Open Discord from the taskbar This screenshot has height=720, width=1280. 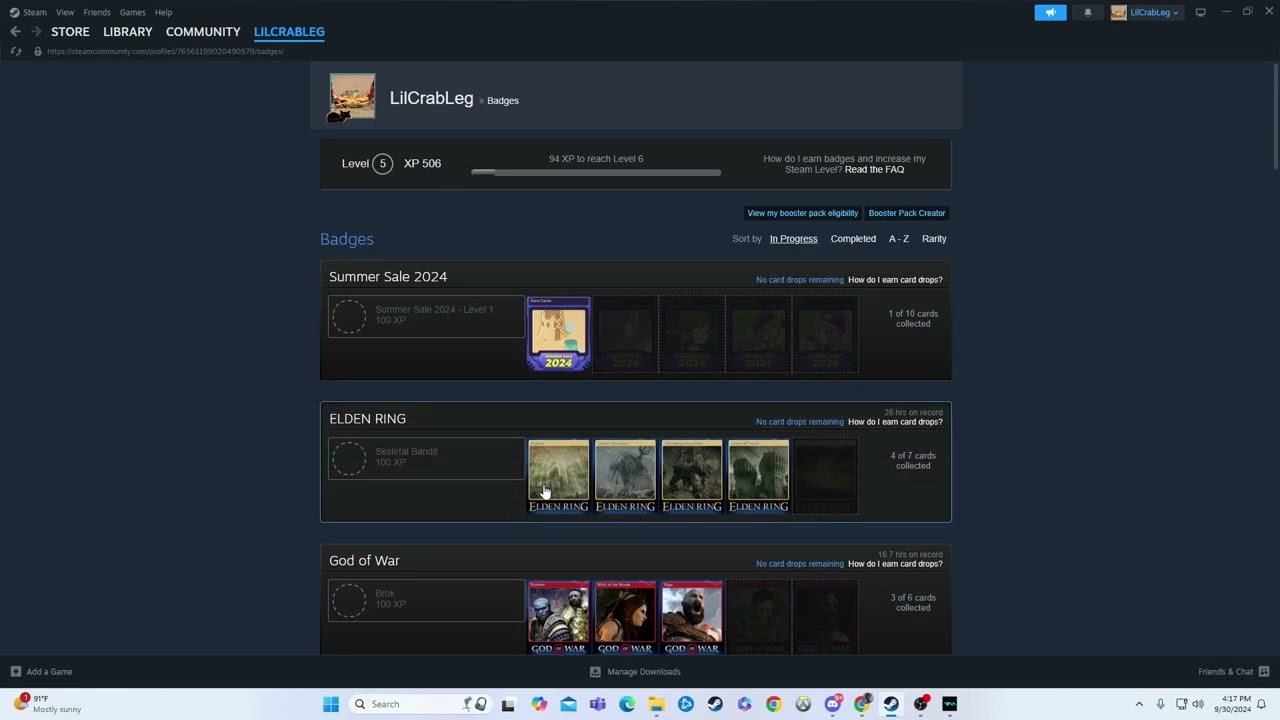coord(832,704)
